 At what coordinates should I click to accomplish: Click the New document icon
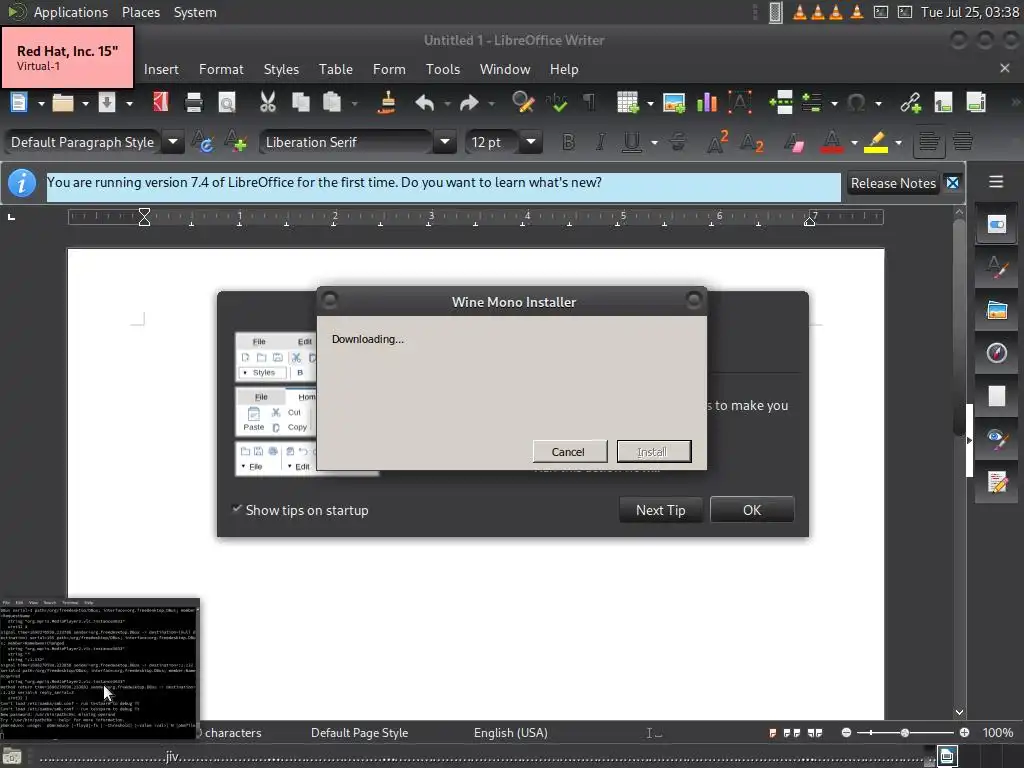coord(18,103)
